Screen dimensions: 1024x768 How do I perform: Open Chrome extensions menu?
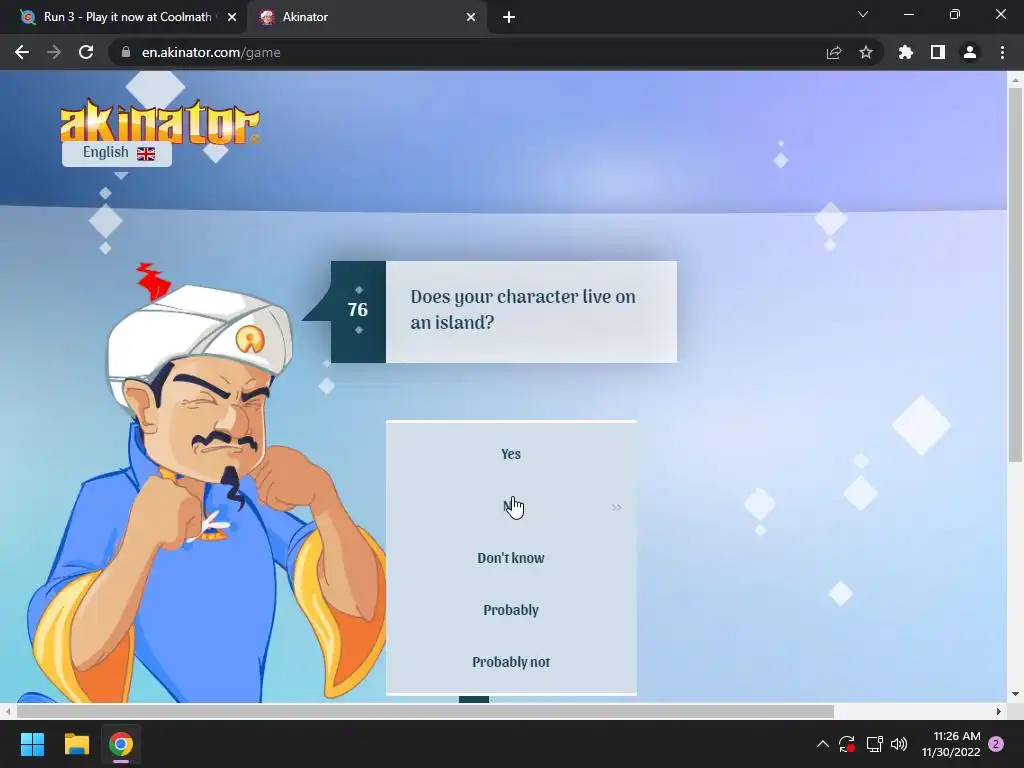click(x=906, y=52)
